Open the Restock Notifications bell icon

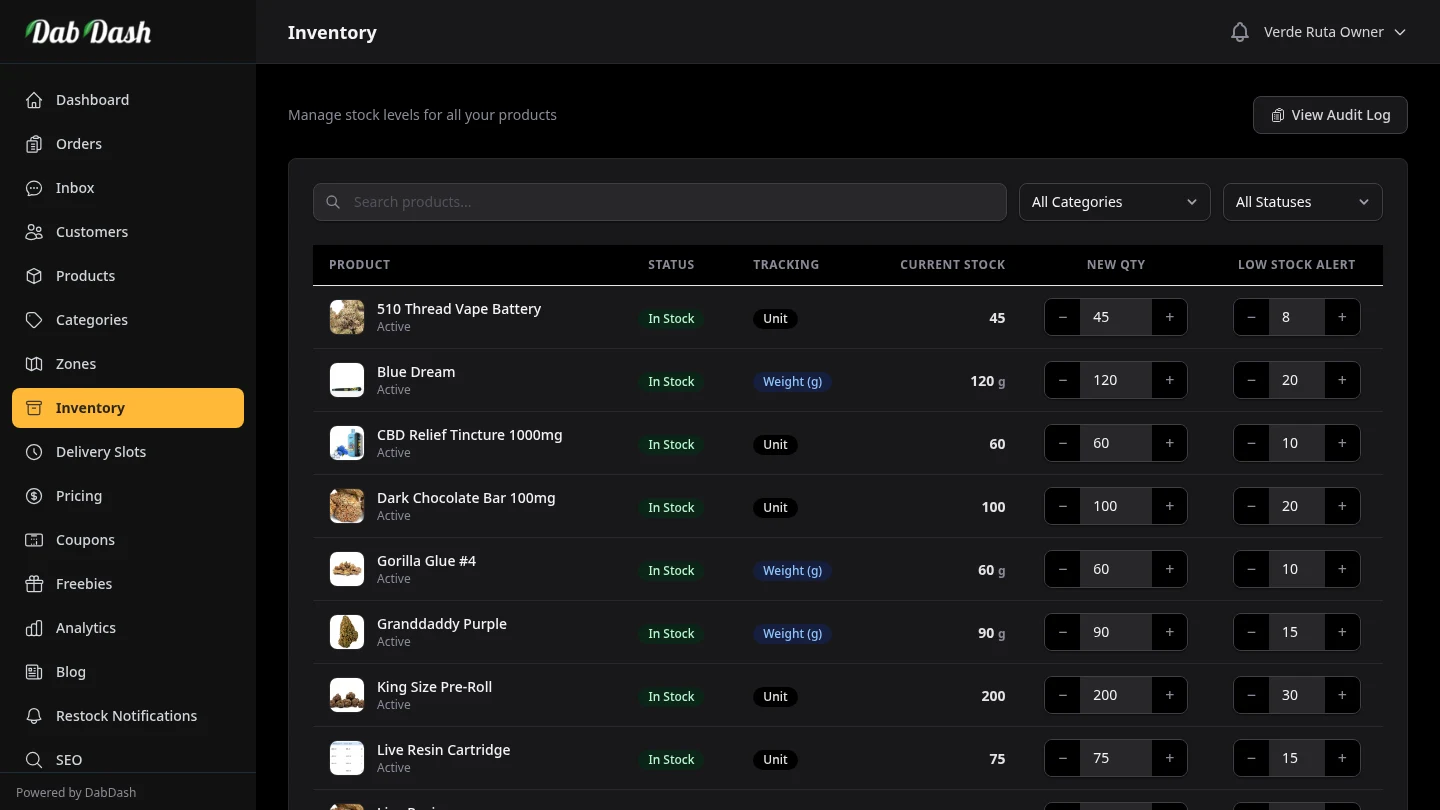pos(33,716)
